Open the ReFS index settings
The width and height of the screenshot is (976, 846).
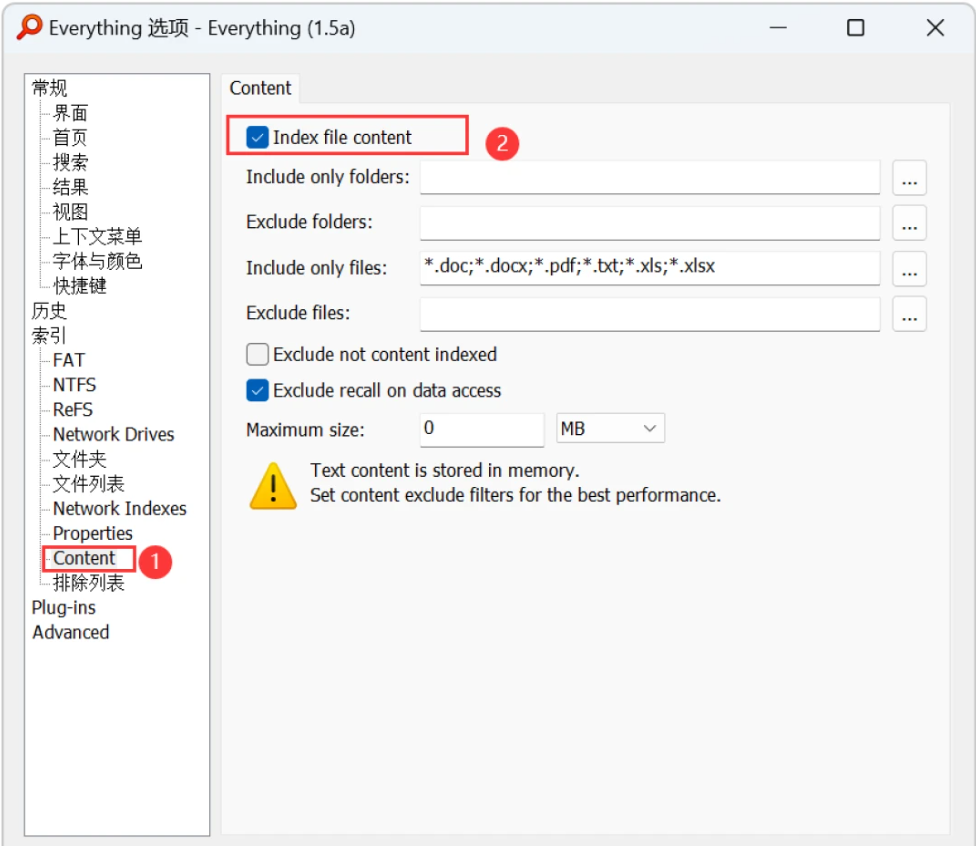(73, 410)
